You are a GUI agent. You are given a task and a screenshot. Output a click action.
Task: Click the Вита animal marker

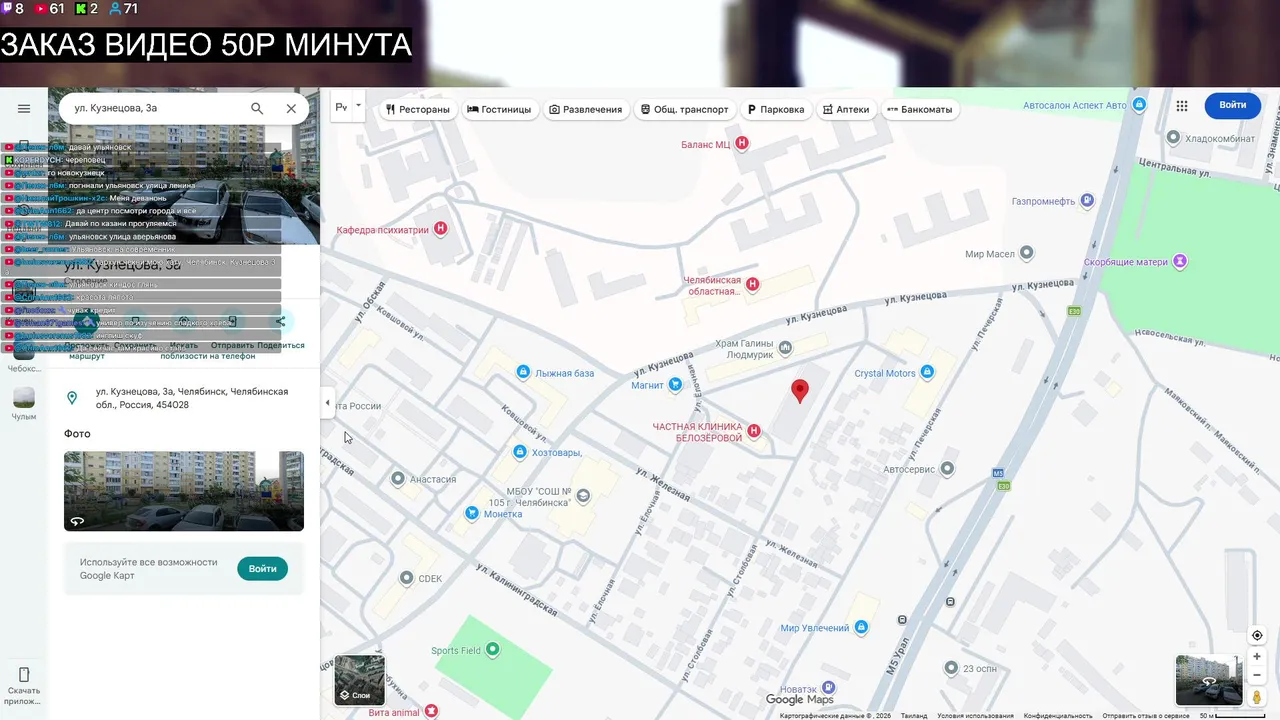[x=431, y=711]
